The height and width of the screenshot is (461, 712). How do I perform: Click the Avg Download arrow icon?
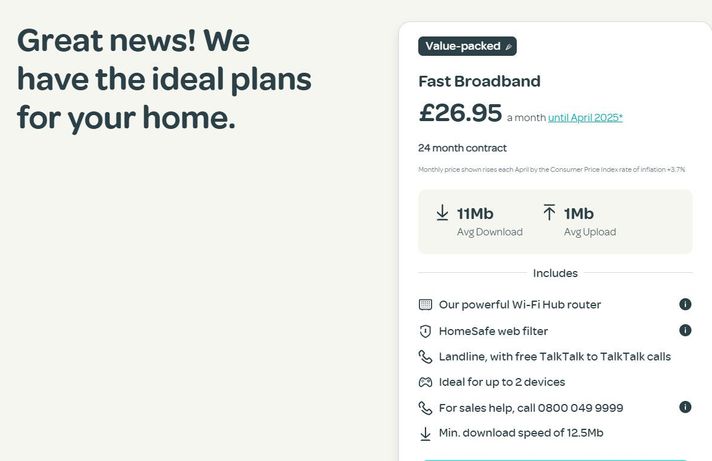click(x=442, y=213)
